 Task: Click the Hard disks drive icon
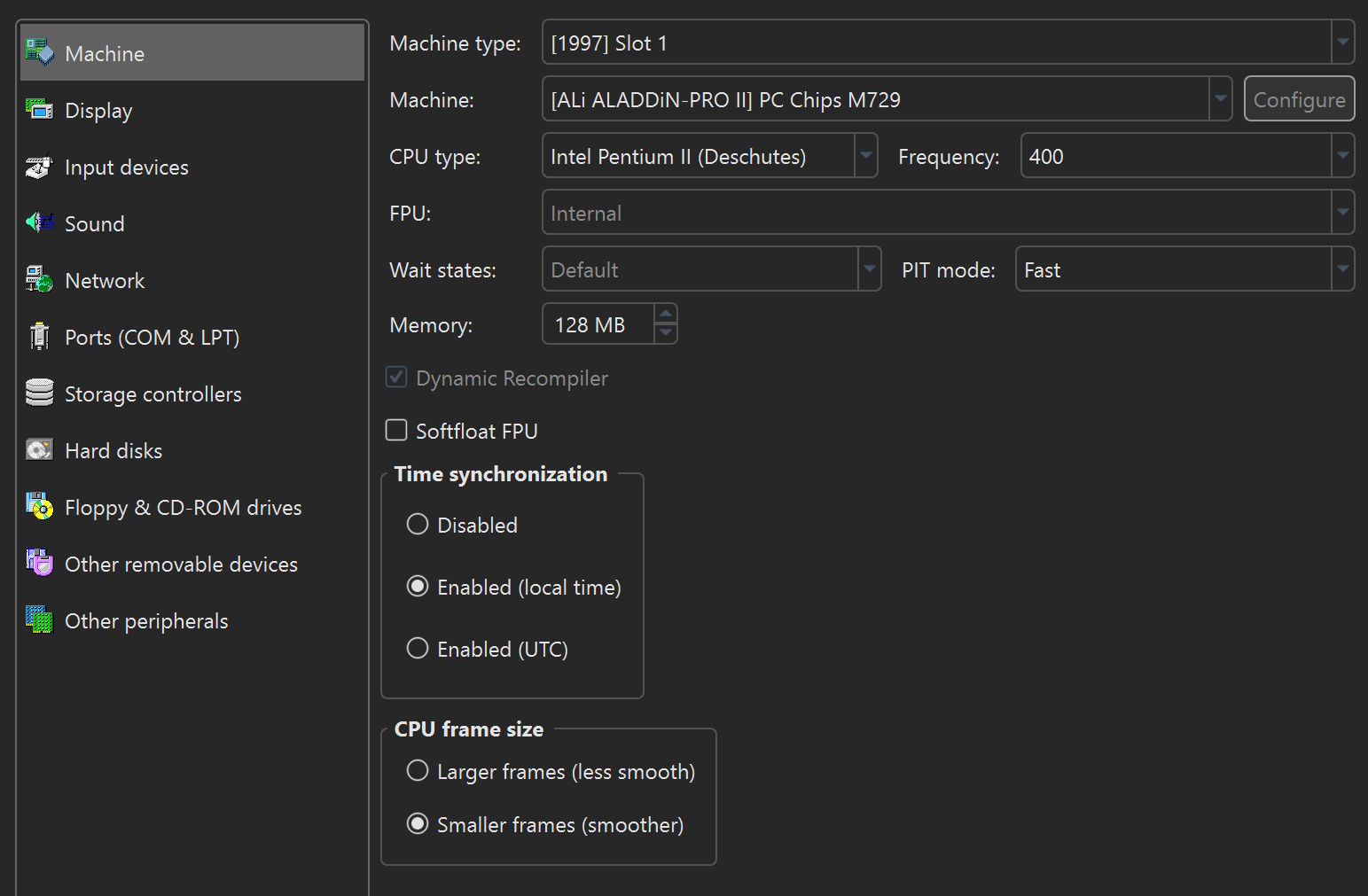coord(40,450)
